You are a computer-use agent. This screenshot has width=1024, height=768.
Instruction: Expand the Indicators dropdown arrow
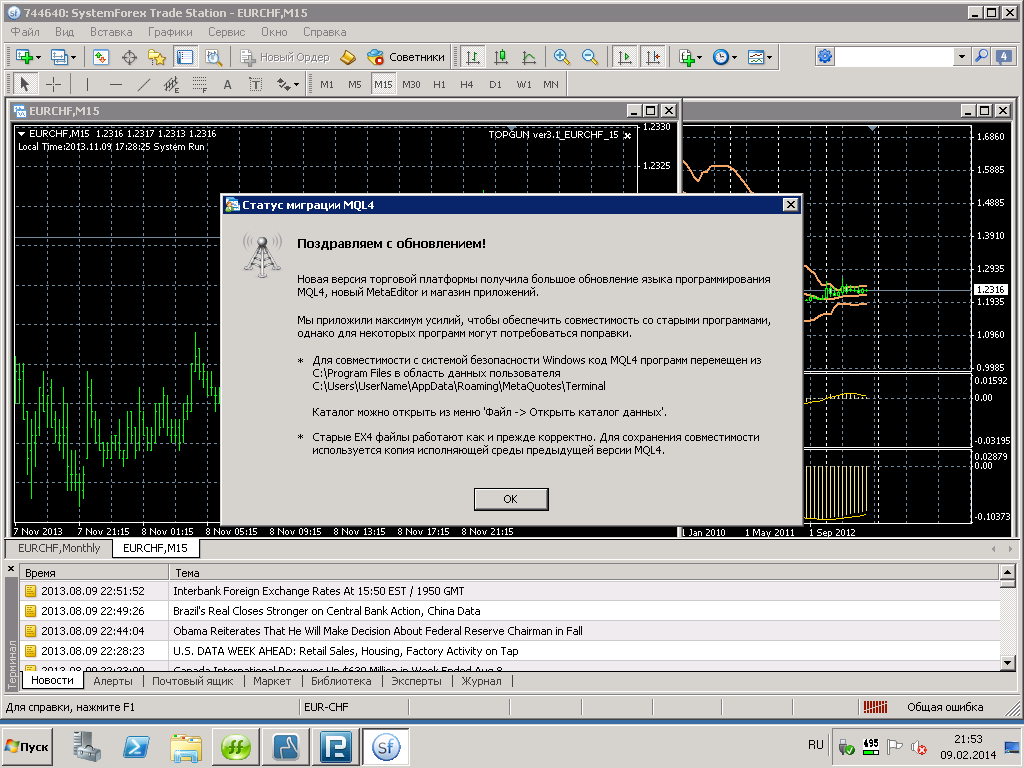(699, 57)
